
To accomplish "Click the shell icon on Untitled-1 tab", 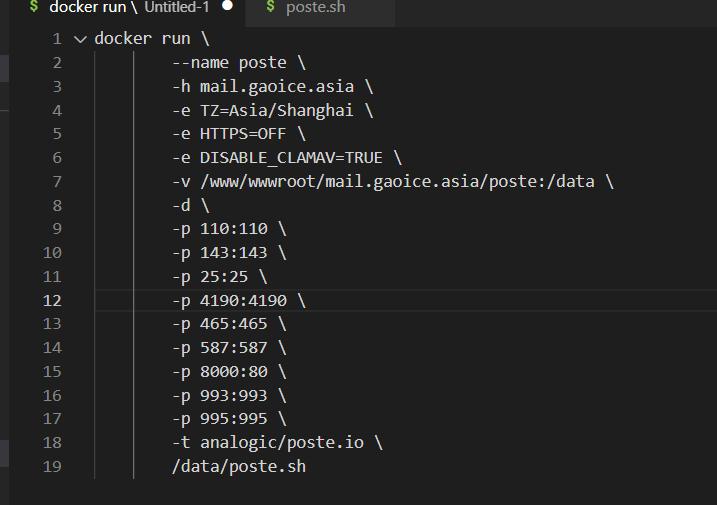I will [x=33, y=7].
